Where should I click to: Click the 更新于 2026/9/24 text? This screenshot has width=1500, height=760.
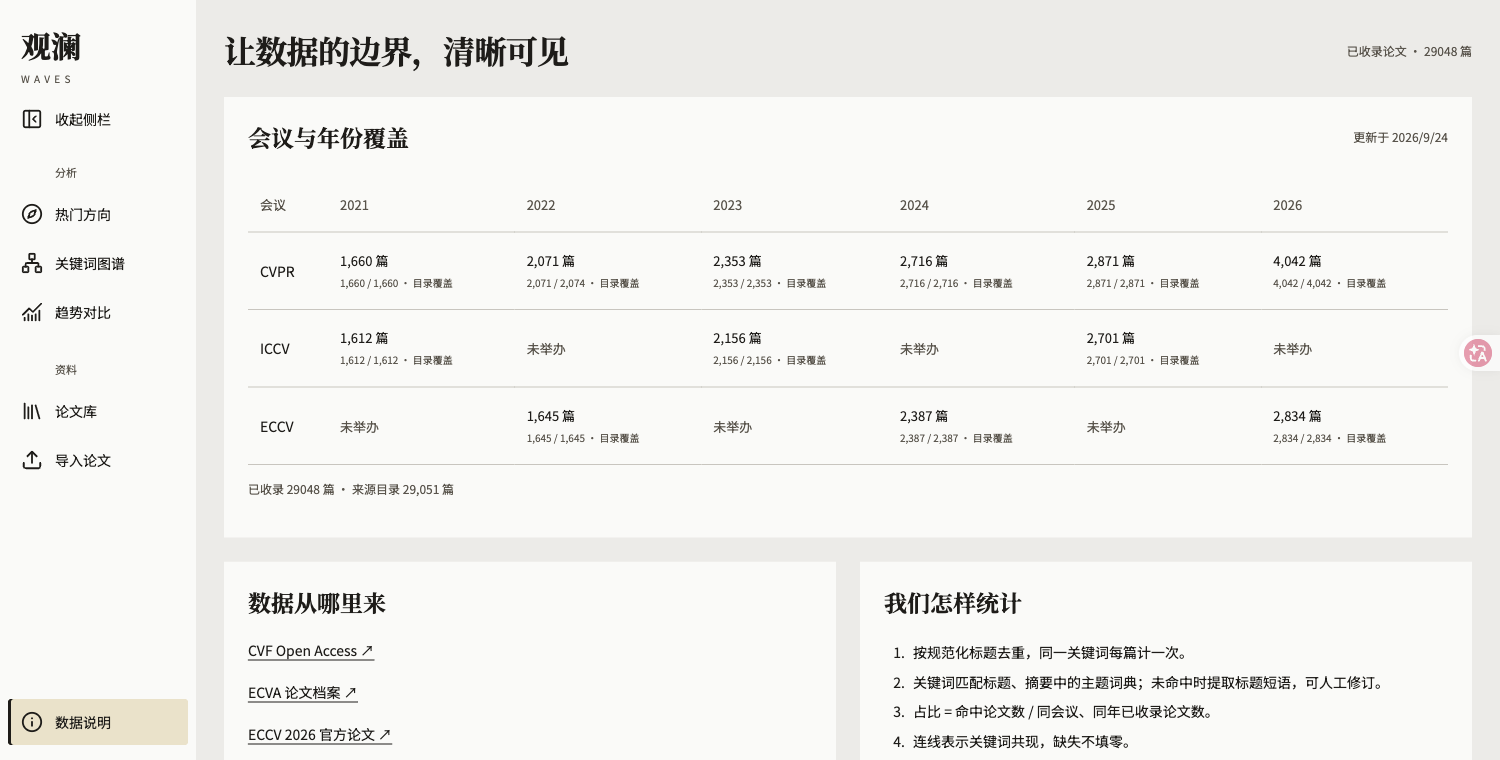[x=1400, y=138]
